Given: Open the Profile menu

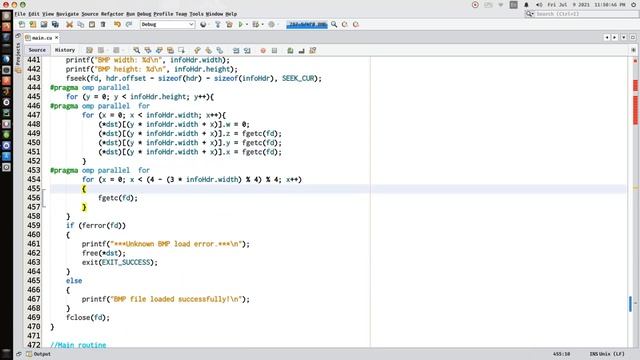Looking at the screenshot, I should (x=163, y=14).
